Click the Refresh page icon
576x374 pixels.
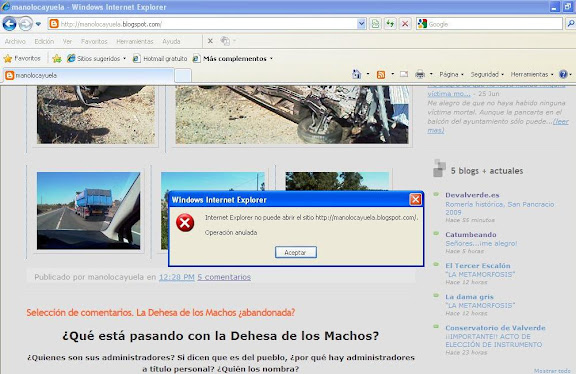[x=390, y=24]
